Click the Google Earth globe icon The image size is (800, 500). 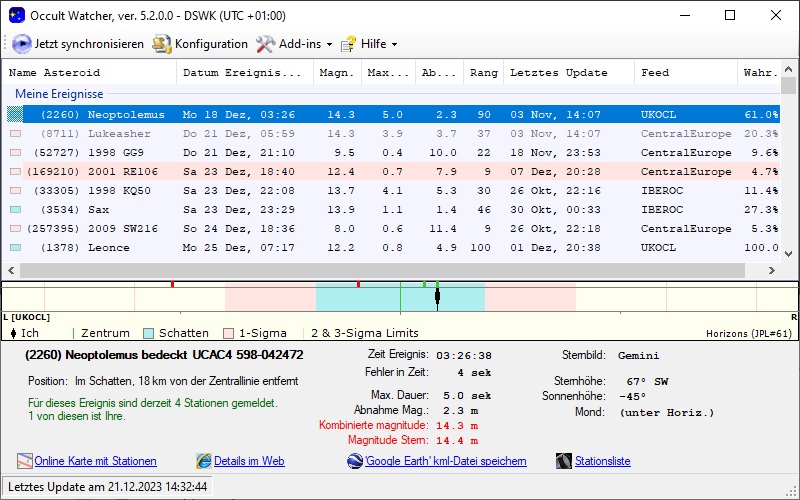tap(355, 461)
